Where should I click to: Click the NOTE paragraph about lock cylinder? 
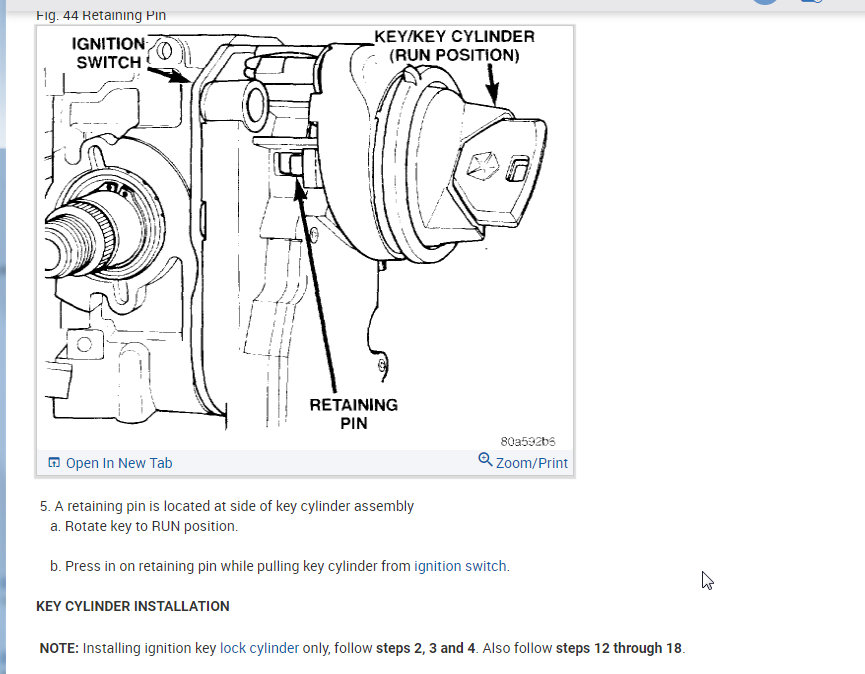click(360, 648)
